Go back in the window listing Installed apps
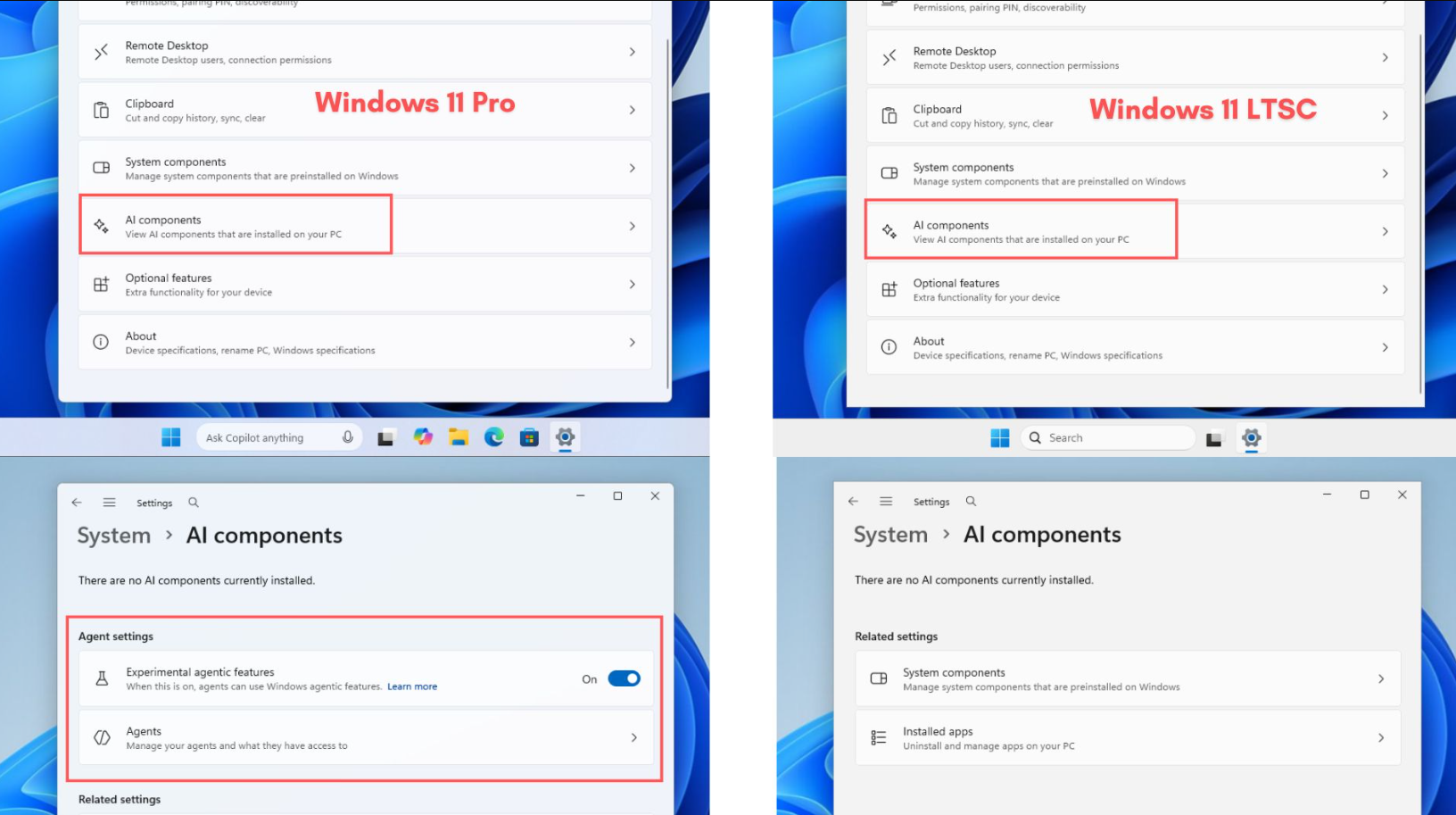1456x815 pixels. coord(854,502)
